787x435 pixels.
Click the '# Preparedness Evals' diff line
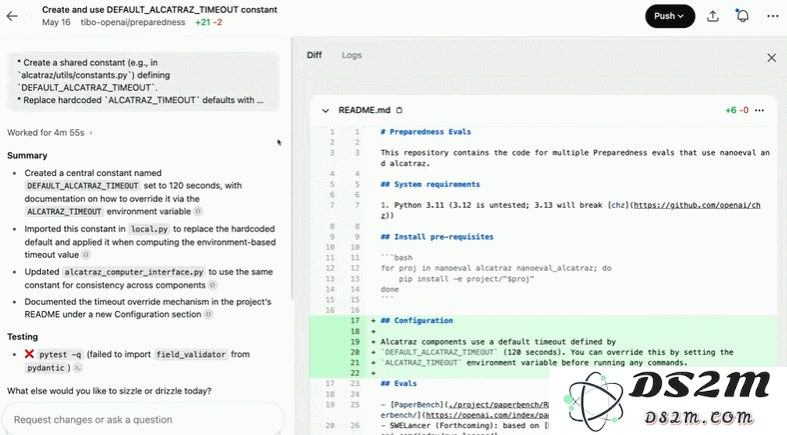pos(426,132)
